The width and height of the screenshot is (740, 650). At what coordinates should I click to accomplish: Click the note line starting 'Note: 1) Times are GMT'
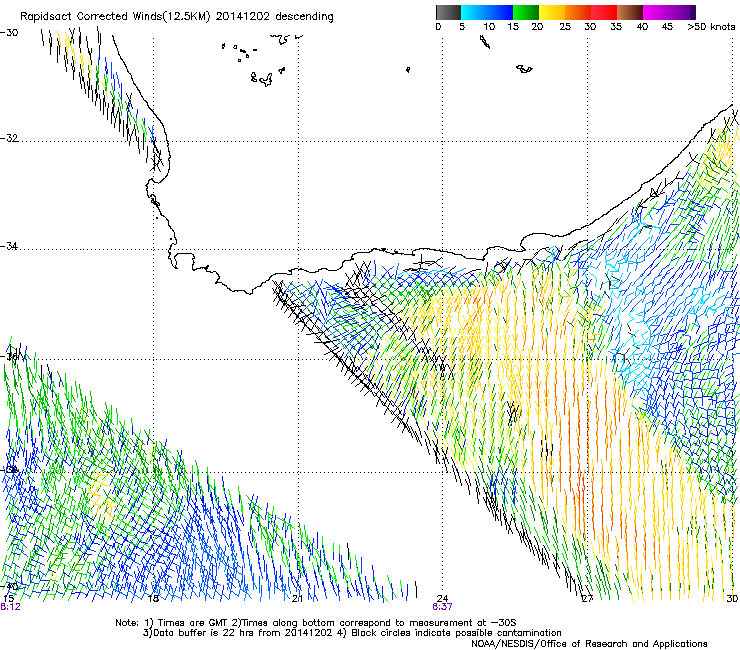316,623
